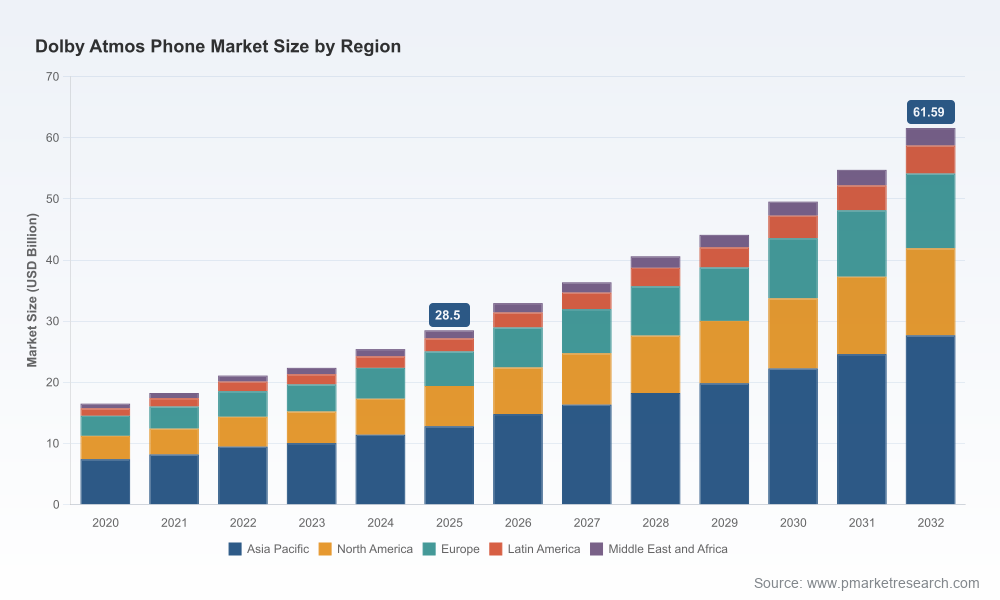1000x600 pixels.
Task: Click the 70 y-axis tick label
Action: [x=53, y=77]
